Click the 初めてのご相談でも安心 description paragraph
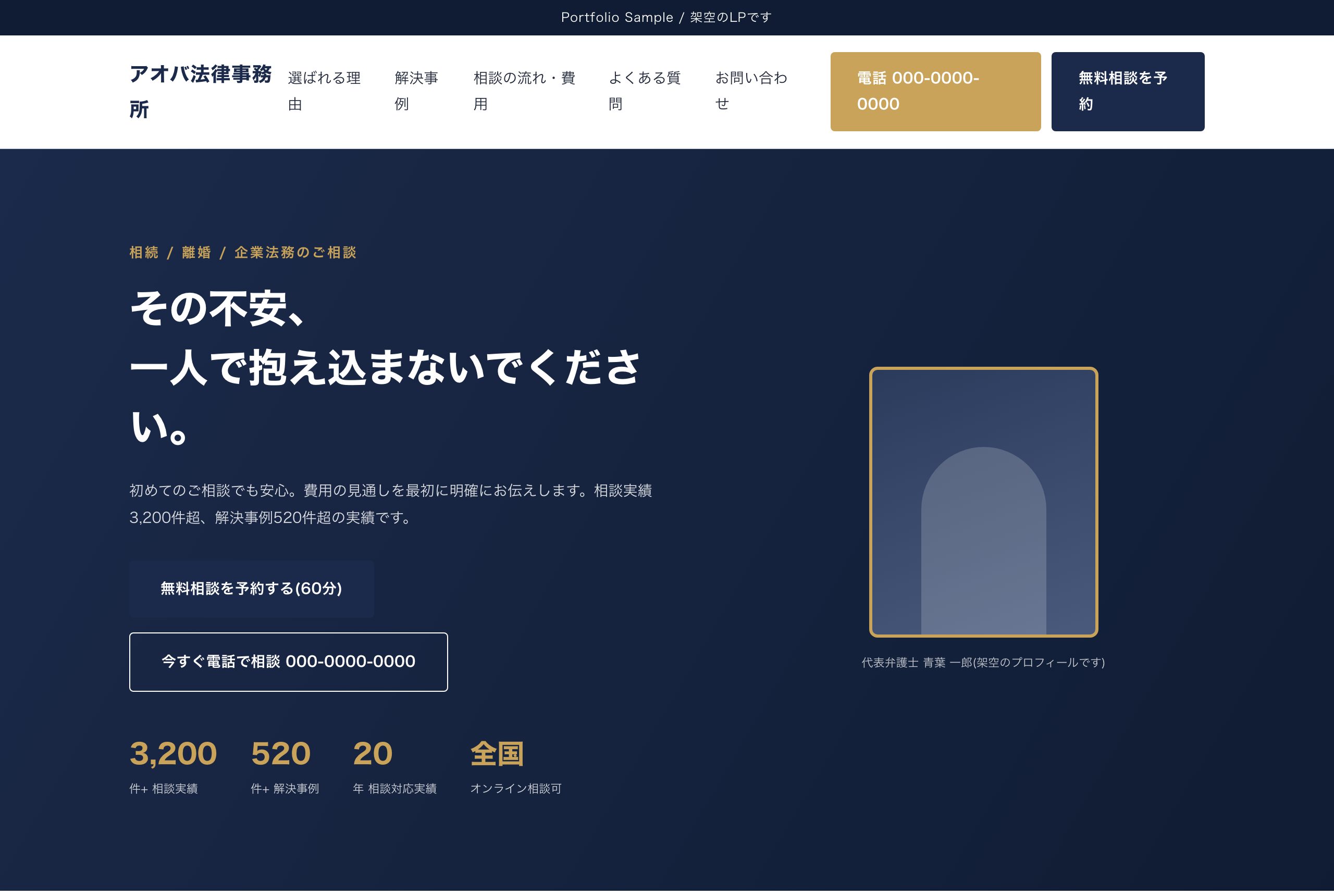This screenshot has height=896, width=1334. pos(391,504)
